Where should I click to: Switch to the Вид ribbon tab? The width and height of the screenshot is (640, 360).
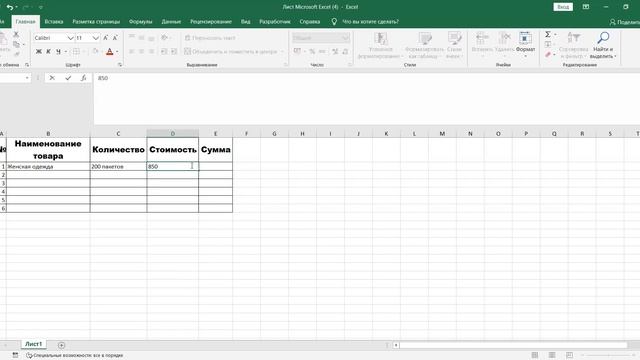pos(245,22)
